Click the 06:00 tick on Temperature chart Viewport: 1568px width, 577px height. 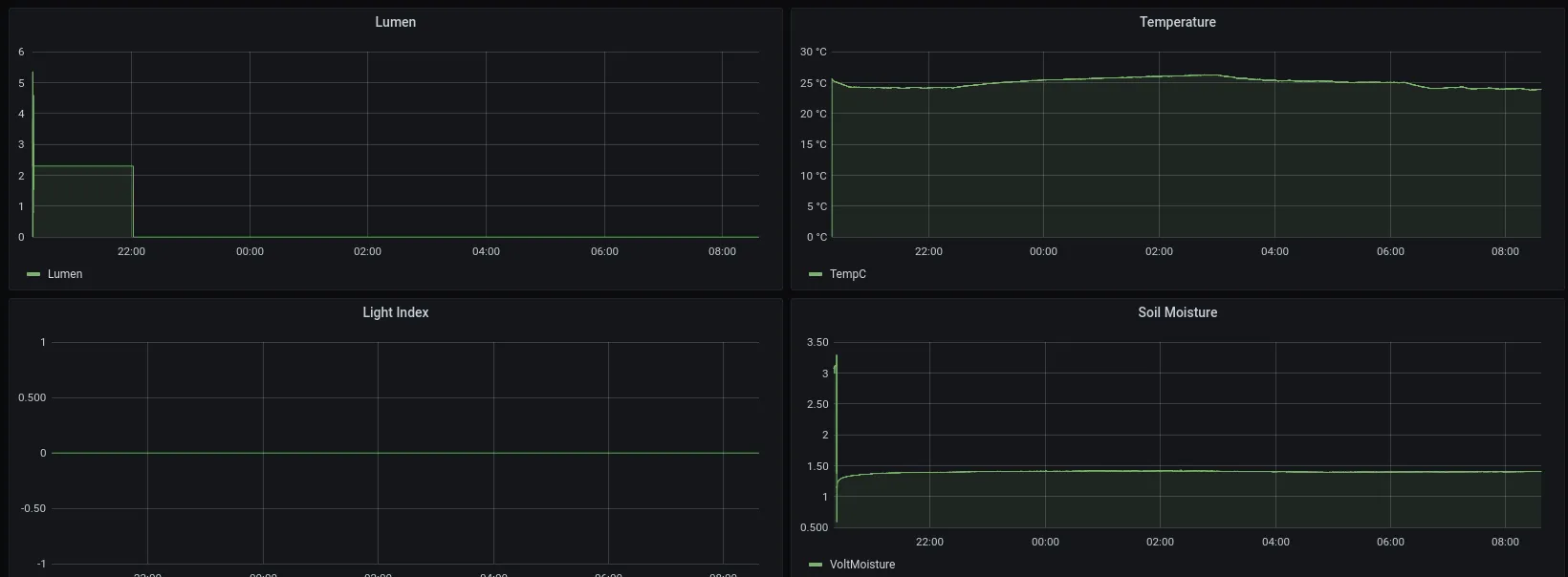pyautogui.click(x=1390, y=251)
